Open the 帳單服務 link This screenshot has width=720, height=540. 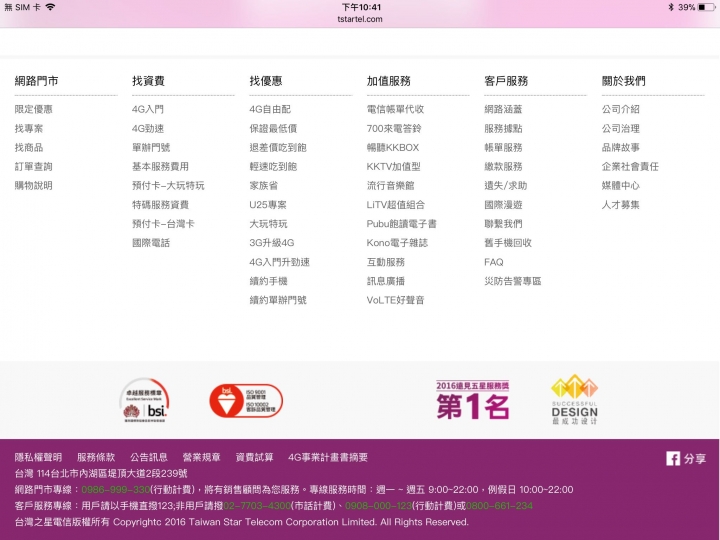point(503,147)
